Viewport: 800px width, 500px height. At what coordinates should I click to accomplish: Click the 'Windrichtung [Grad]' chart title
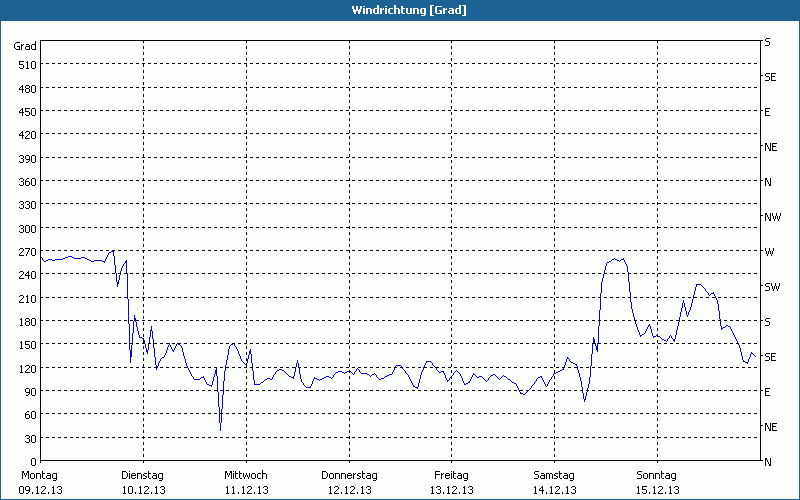(x=409, y=10)
